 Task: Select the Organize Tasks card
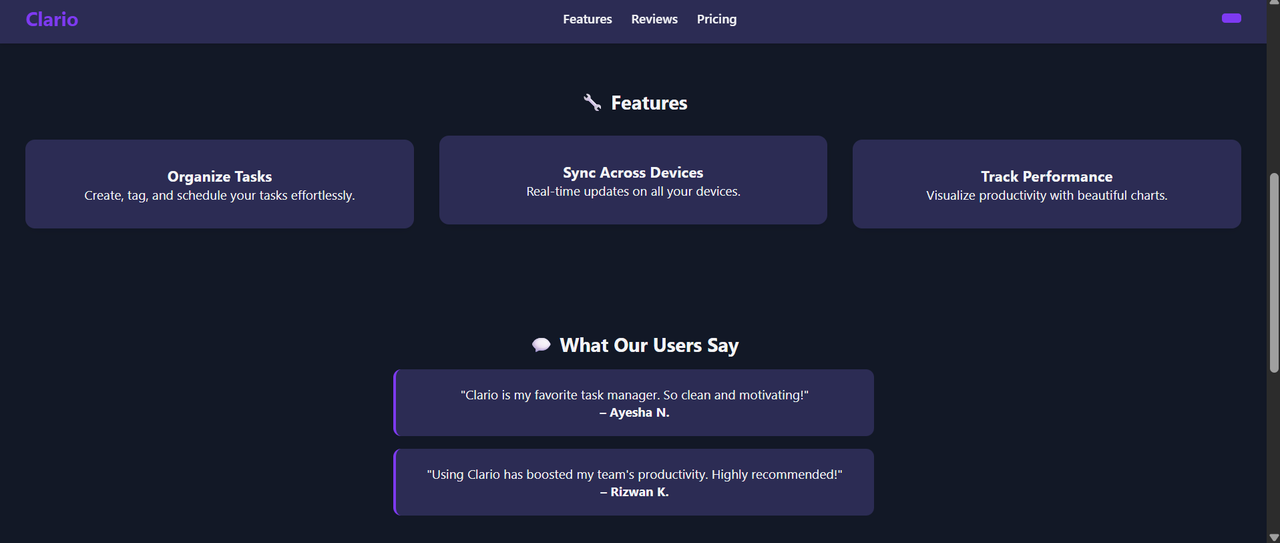(219, 184)
